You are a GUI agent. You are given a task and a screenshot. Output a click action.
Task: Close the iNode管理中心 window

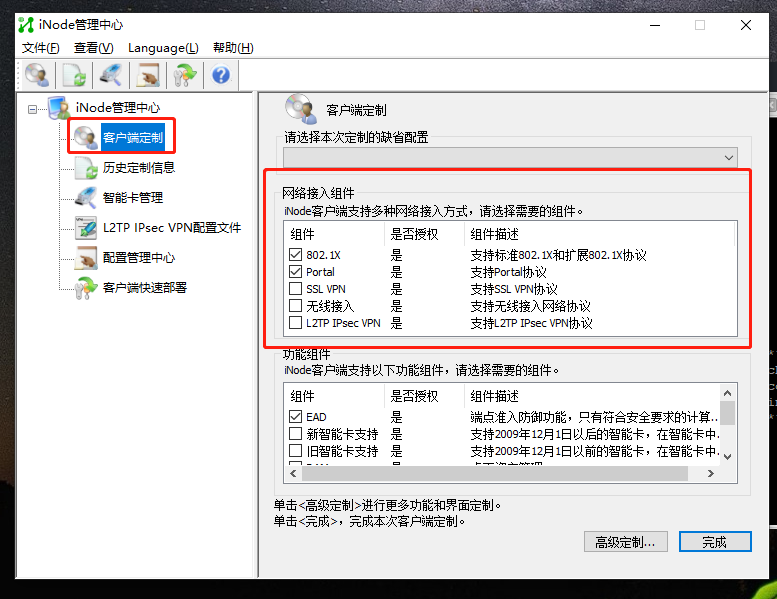click(x=746, y=25)
